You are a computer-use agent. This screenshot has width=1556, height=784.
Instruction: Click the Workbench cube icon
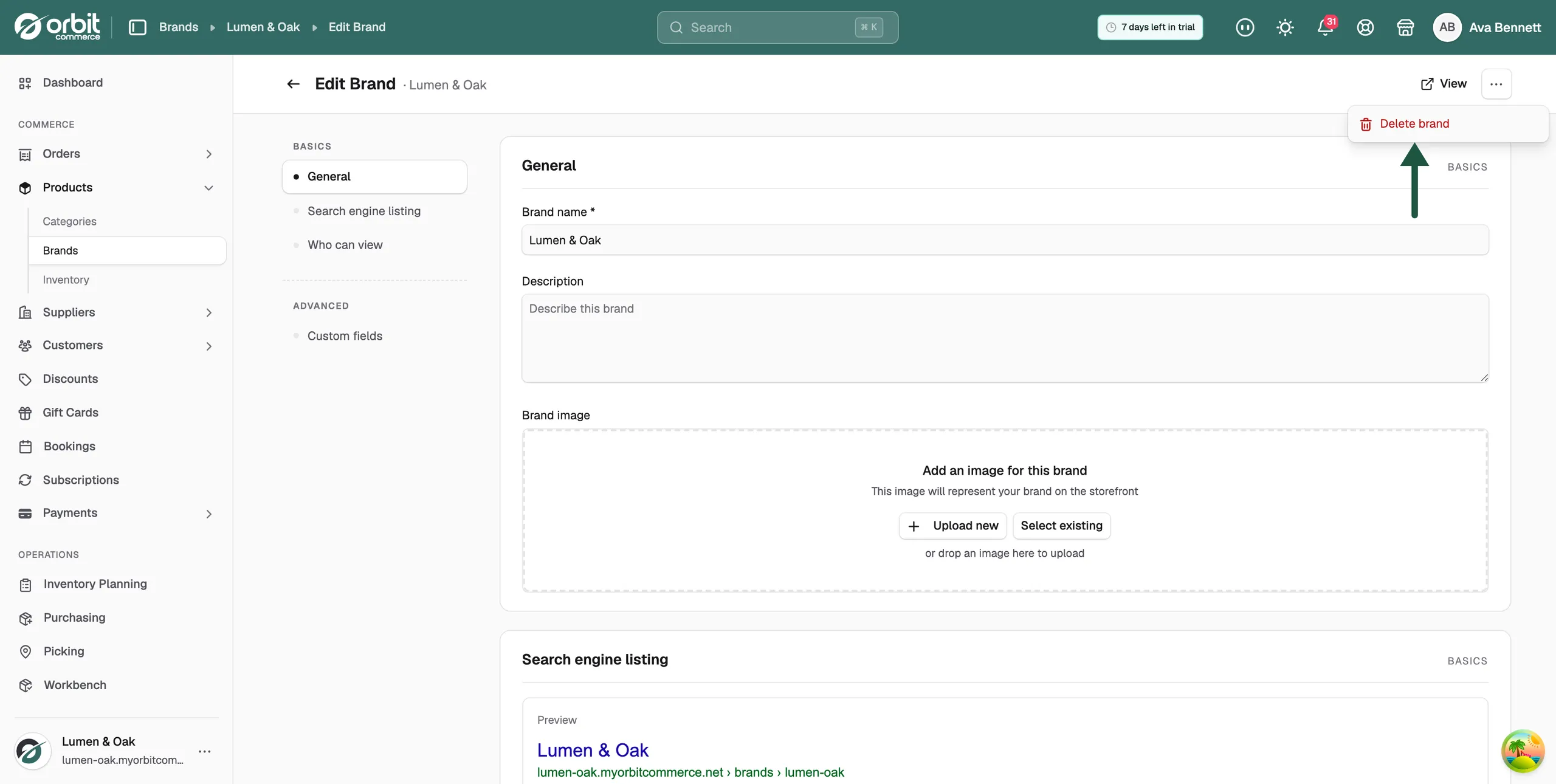[25, 686]
